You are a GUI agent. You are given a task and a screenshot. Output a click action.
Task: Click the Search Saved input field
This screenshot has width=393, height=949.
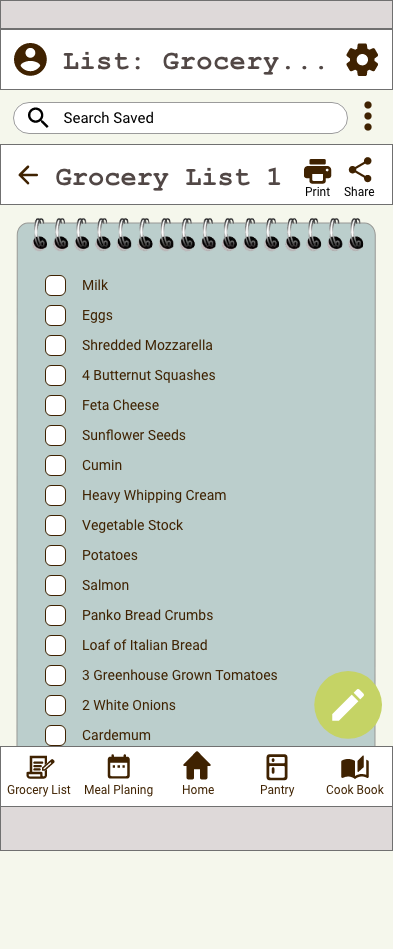[x=180, y=117]
